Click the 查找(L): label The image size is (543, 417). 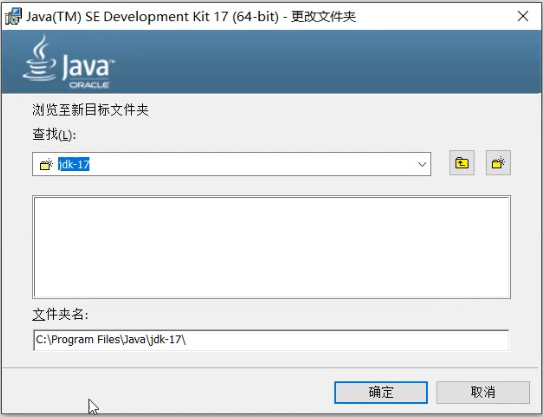pyautogui.click(x=54, y=134)
